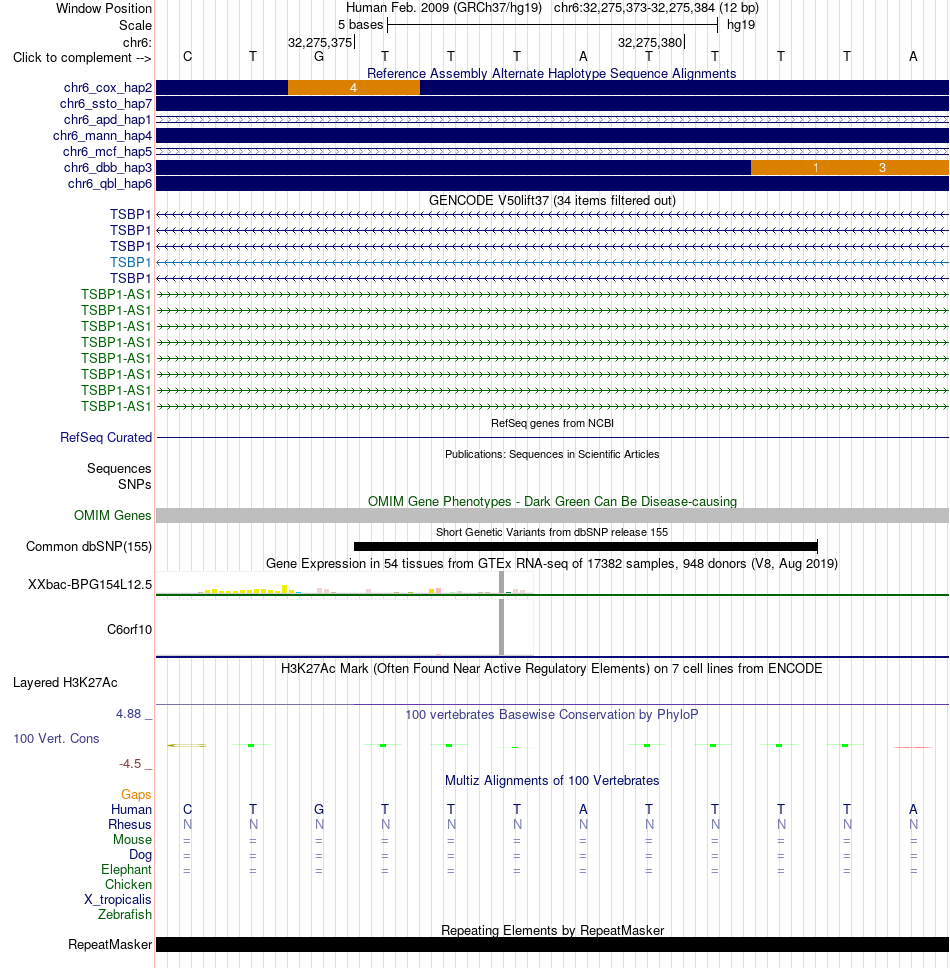This screenshot has height=968, width=950.
Task: Open the chr6_qbl_hap6 track label
Action: tap(109, 184)
